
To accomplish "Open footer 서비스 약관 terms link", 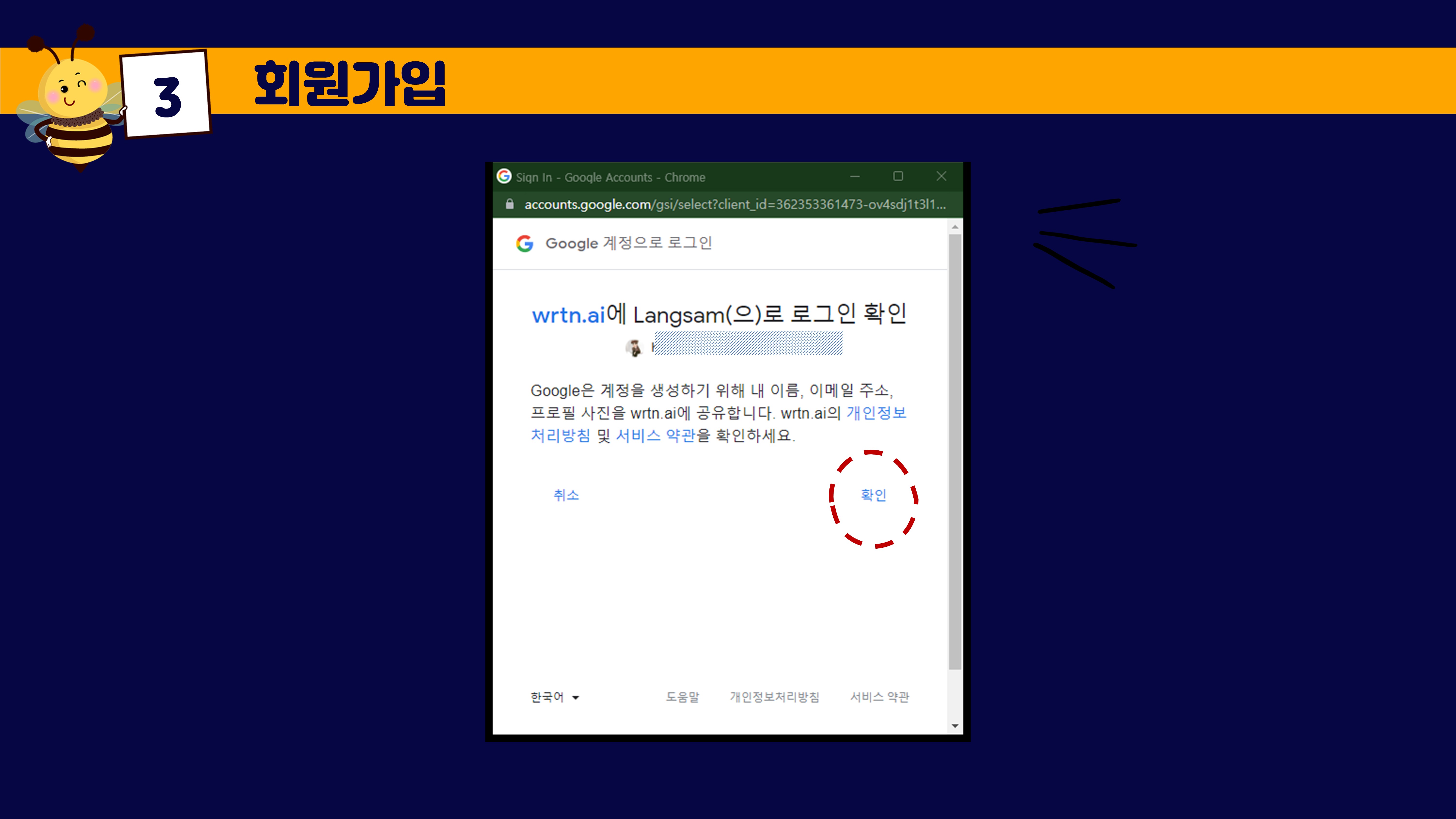I will (879, 697).
